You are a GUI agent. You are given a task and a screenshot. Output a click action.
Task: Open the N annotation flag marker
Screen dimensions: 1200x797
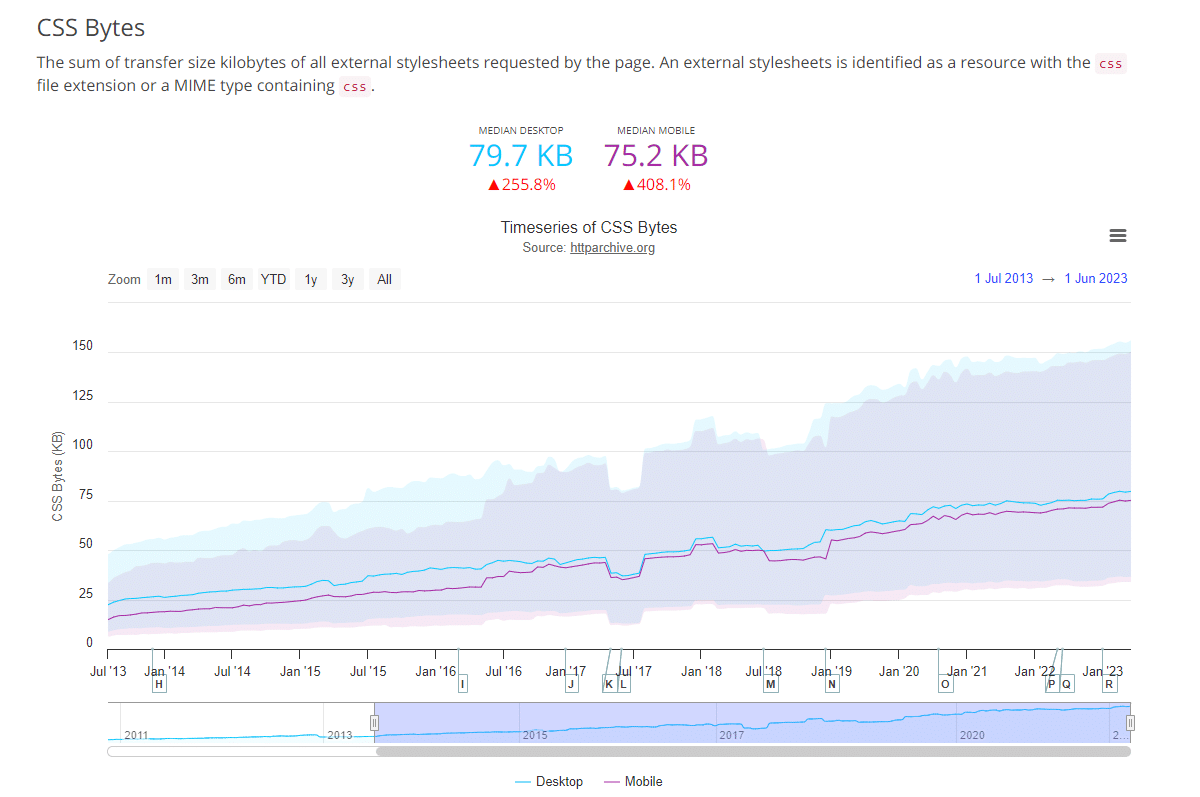coord(831,684)
